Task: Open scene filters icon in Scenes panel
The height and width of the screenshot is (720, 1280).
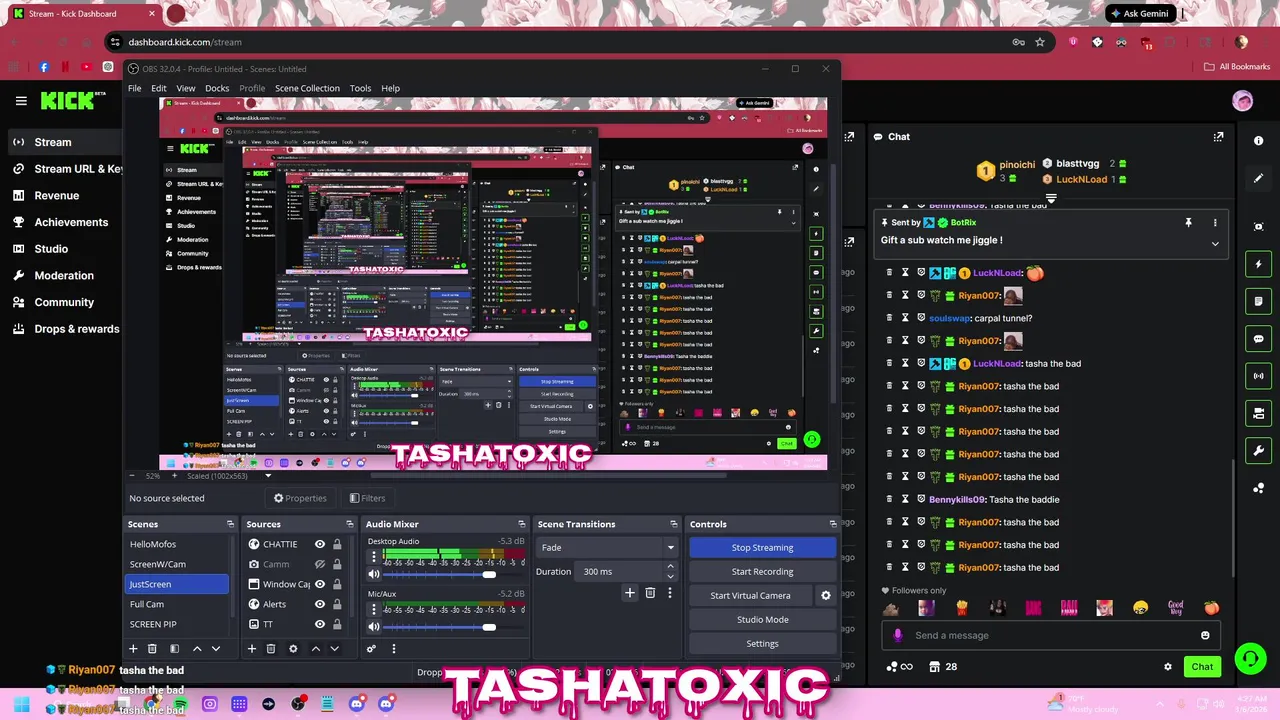Action: [x=174, y=649]
